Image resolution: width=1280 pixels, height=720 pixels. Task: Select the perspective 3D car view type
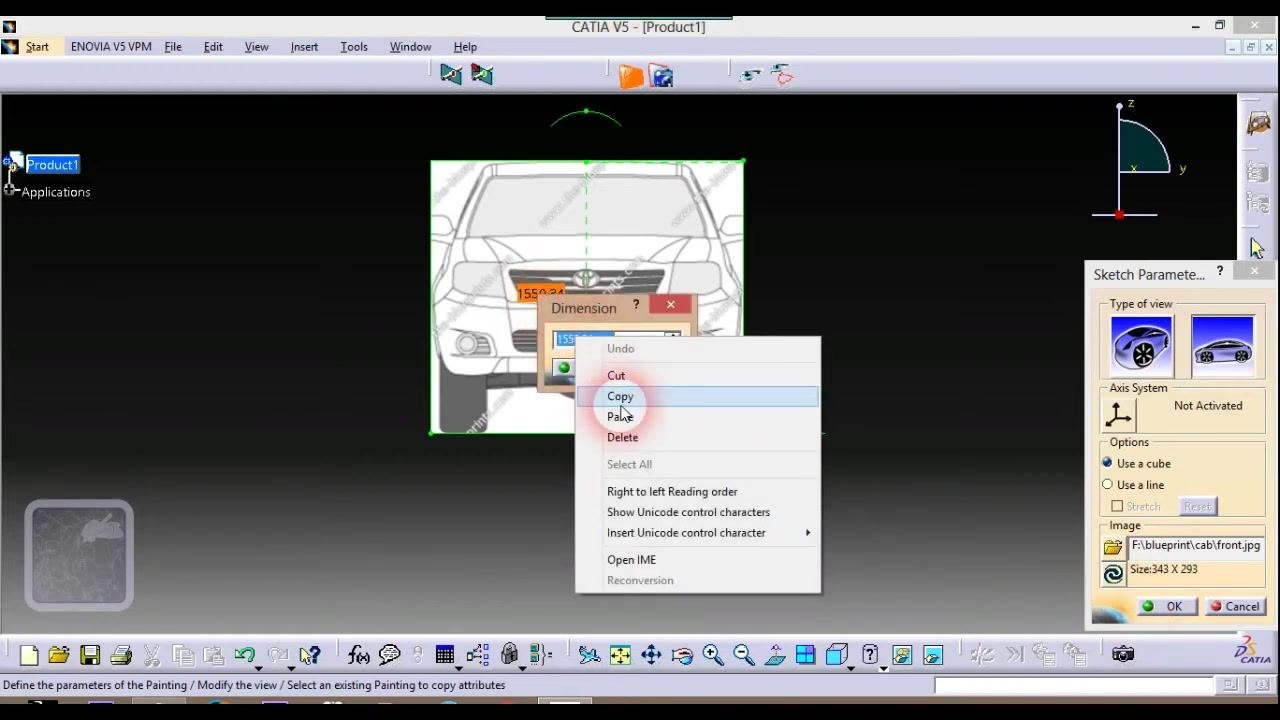(1141, 345)
